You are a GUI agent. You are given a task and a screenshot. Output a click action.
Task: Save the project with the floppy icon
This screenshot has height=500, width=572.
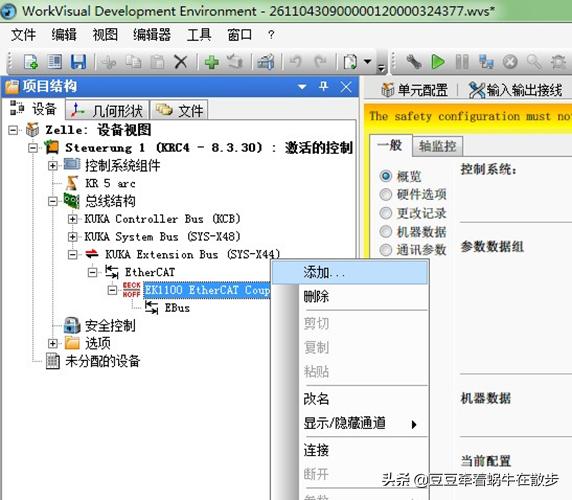(78, 62)
